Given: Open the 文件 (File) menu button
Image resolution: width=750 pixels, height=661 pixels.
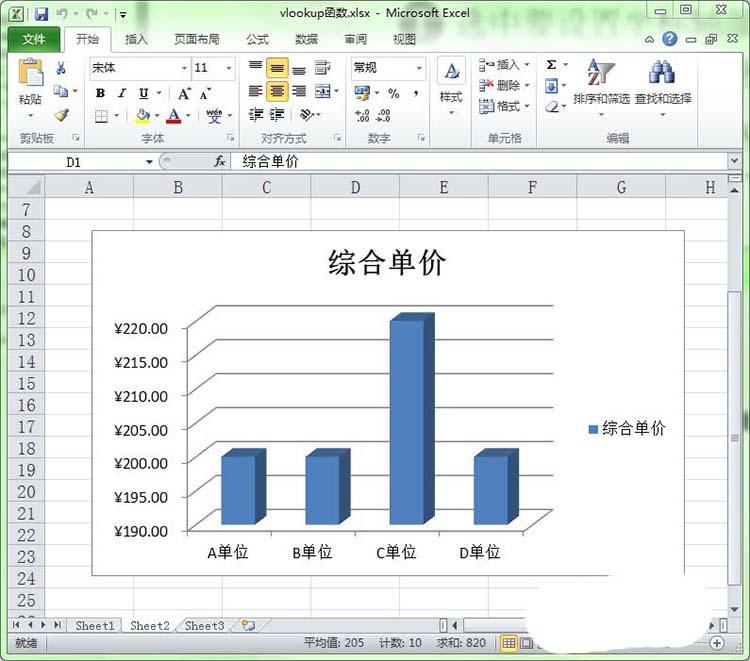Looking at the screenshot, I should [34, 40].
